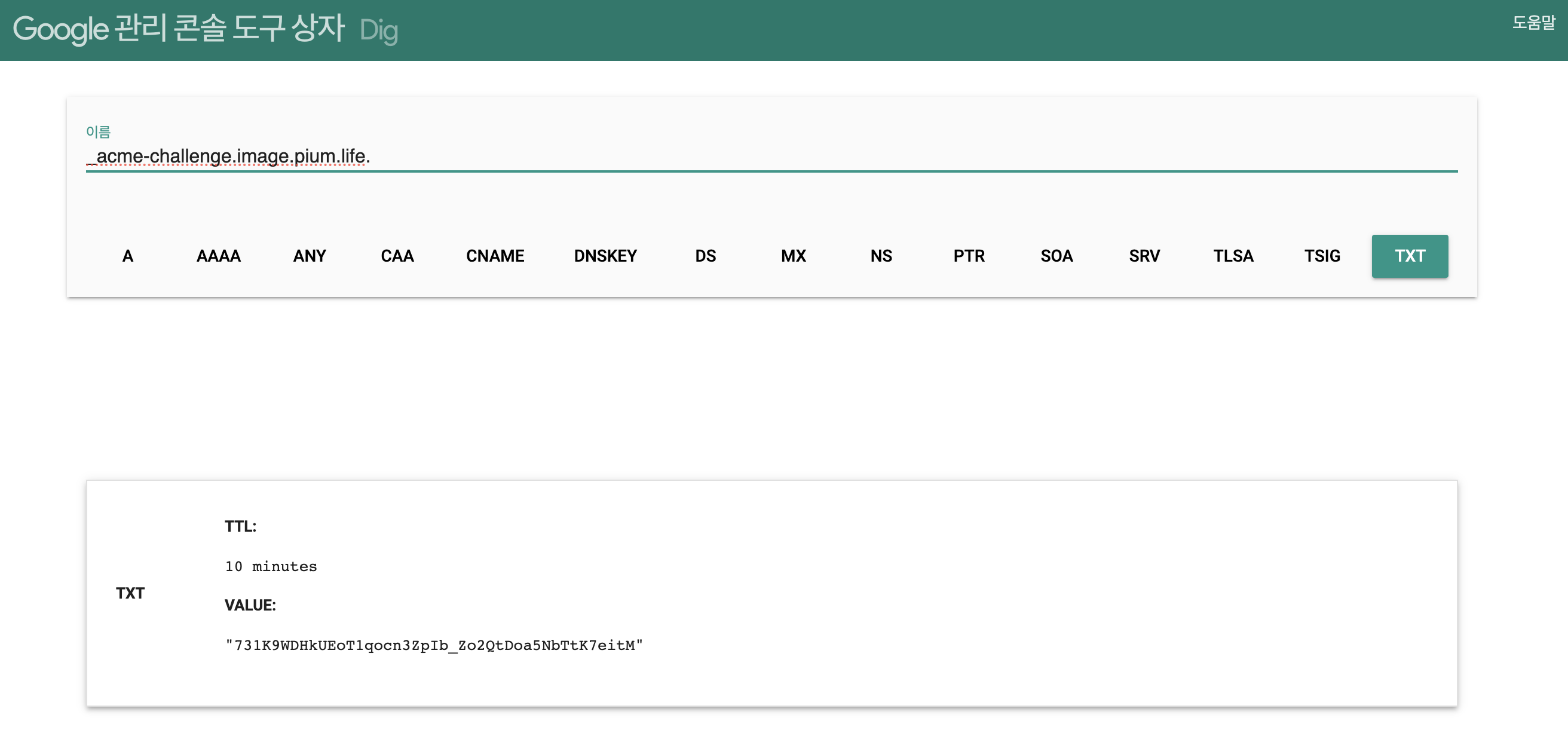Click the Google 관리 콘솔 도구 상자 title

(179, 29)
